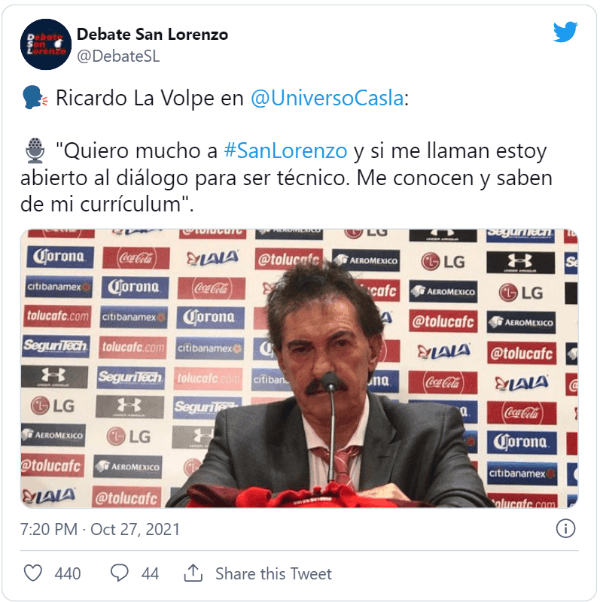600x602 pixels.
Task: View the 44 replies count
Action: pos(150,574)
